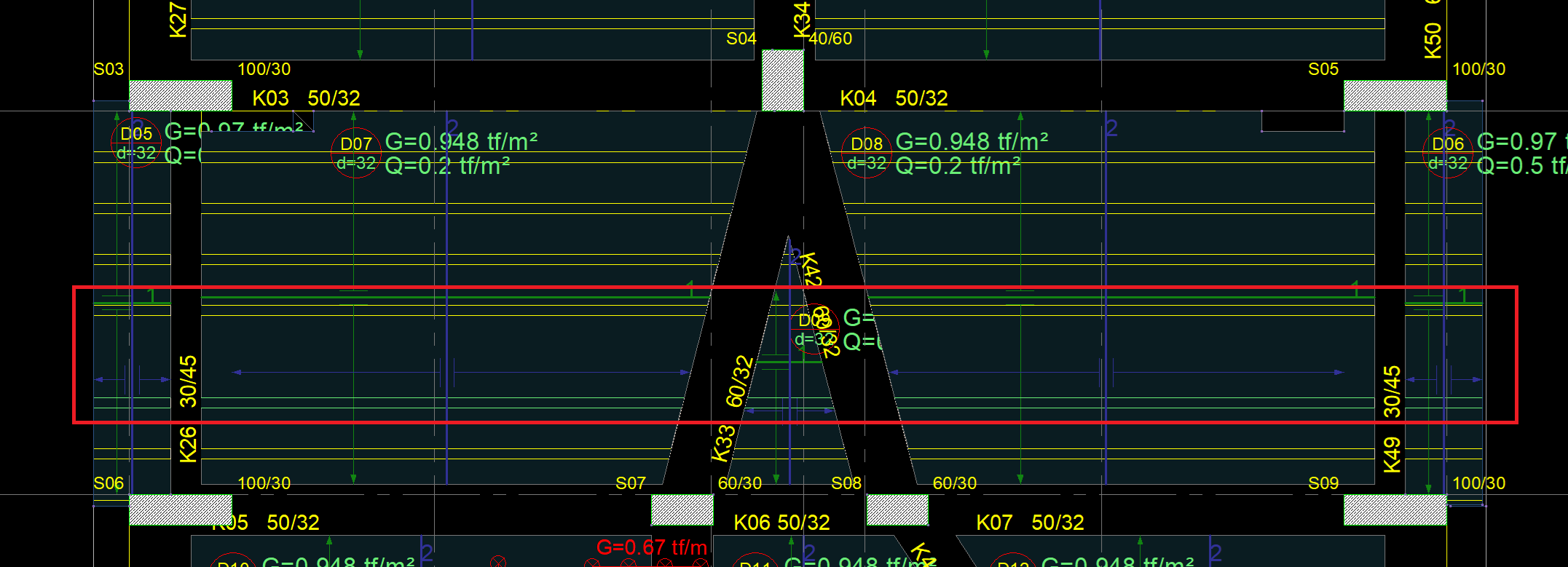Select the hatched column next to S03
Viewport: 1568px width, 567px height.
click(180, 95)
